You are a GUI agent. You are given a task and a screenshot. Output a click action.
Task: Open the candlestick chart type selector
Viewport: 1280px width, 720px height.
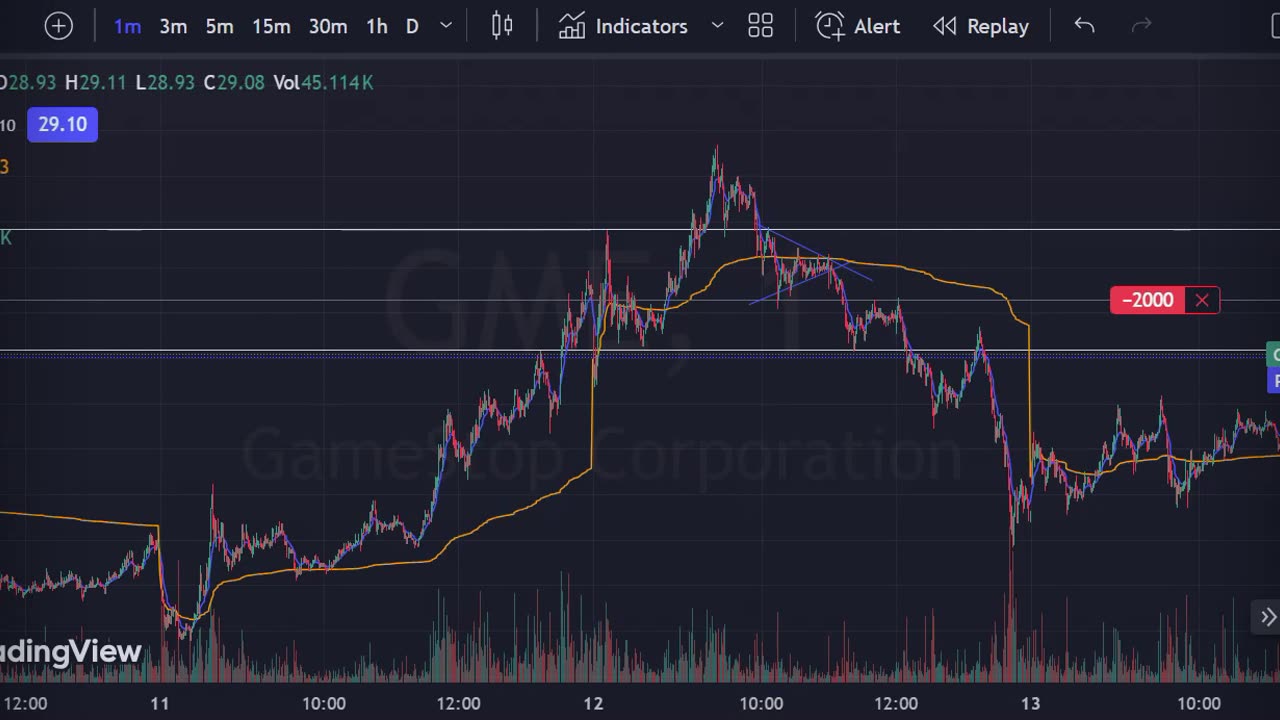click(502, 26)
